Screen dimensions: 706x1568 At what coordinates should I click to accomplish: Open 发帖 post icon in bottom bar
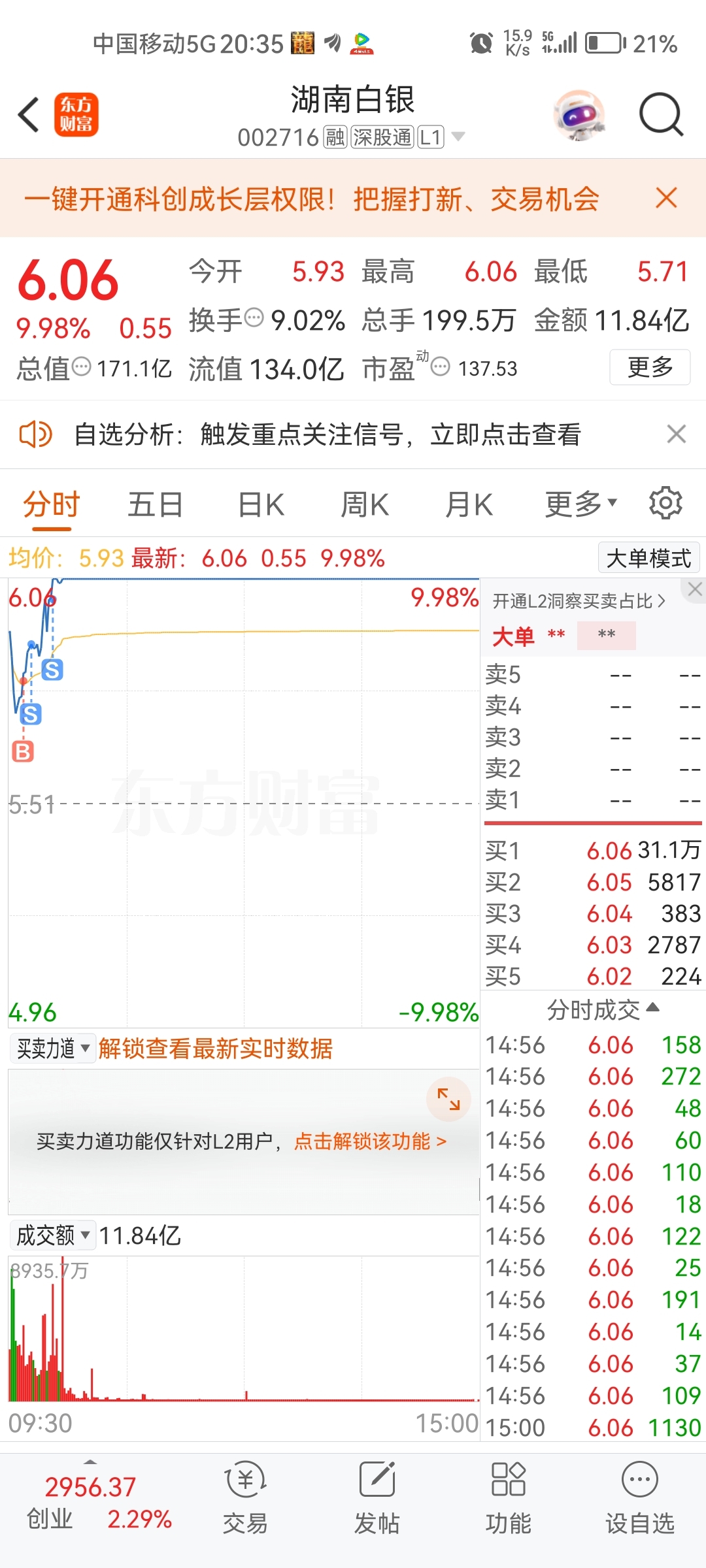pos(377,1499)
